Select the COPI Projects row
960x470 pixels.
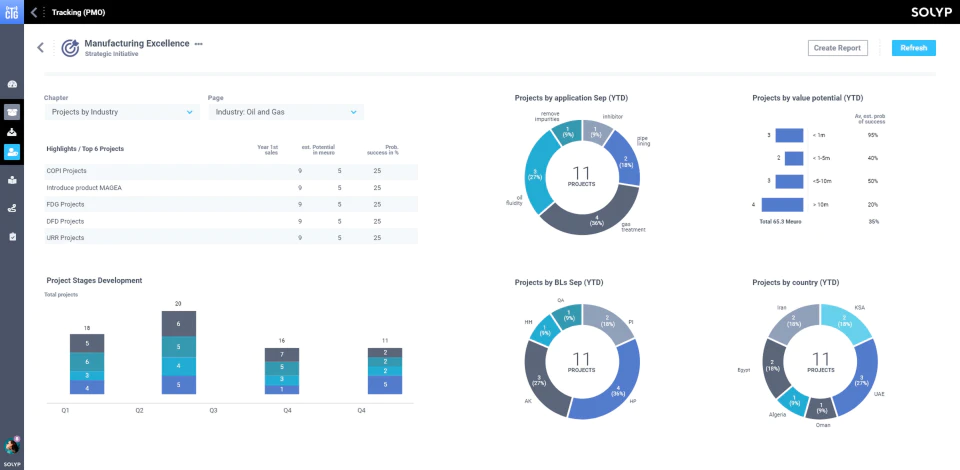pos(231,171)
